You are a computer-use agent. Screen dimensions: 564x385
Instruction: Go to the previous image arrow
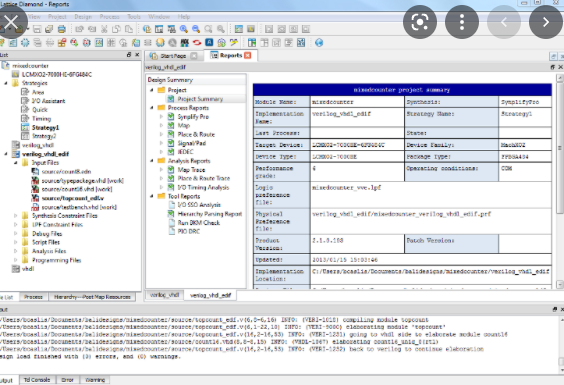click(x=504, y=22)
